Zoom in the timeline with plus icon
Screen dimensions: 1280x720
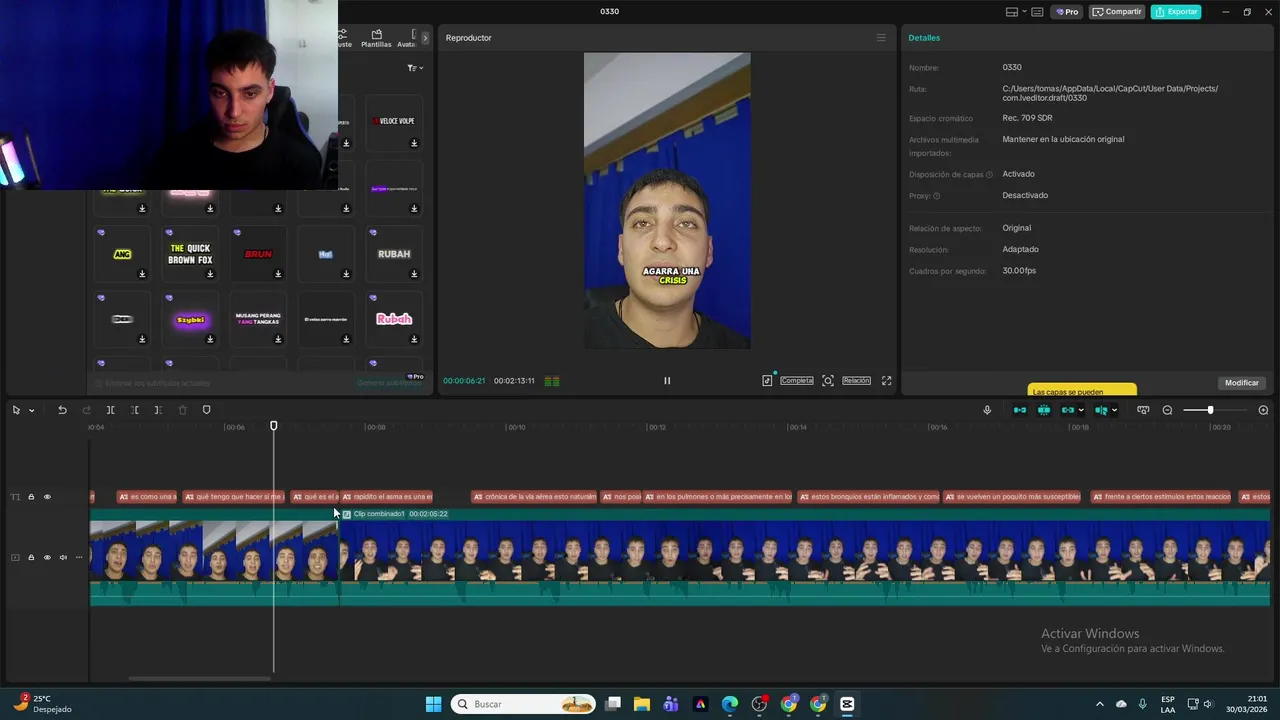coord(1263,410)
